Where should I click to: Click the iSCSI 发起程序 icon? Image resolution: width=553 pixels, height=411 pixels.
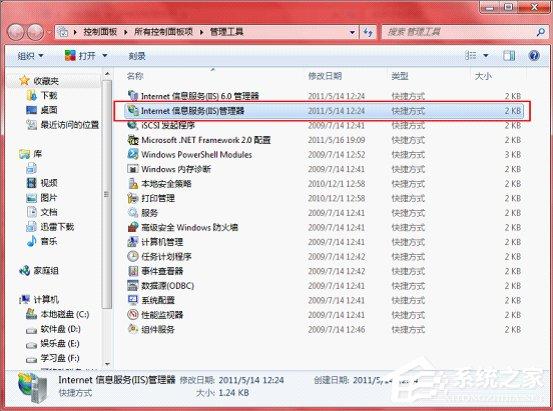pyautogui.click(x=133, y=125)
